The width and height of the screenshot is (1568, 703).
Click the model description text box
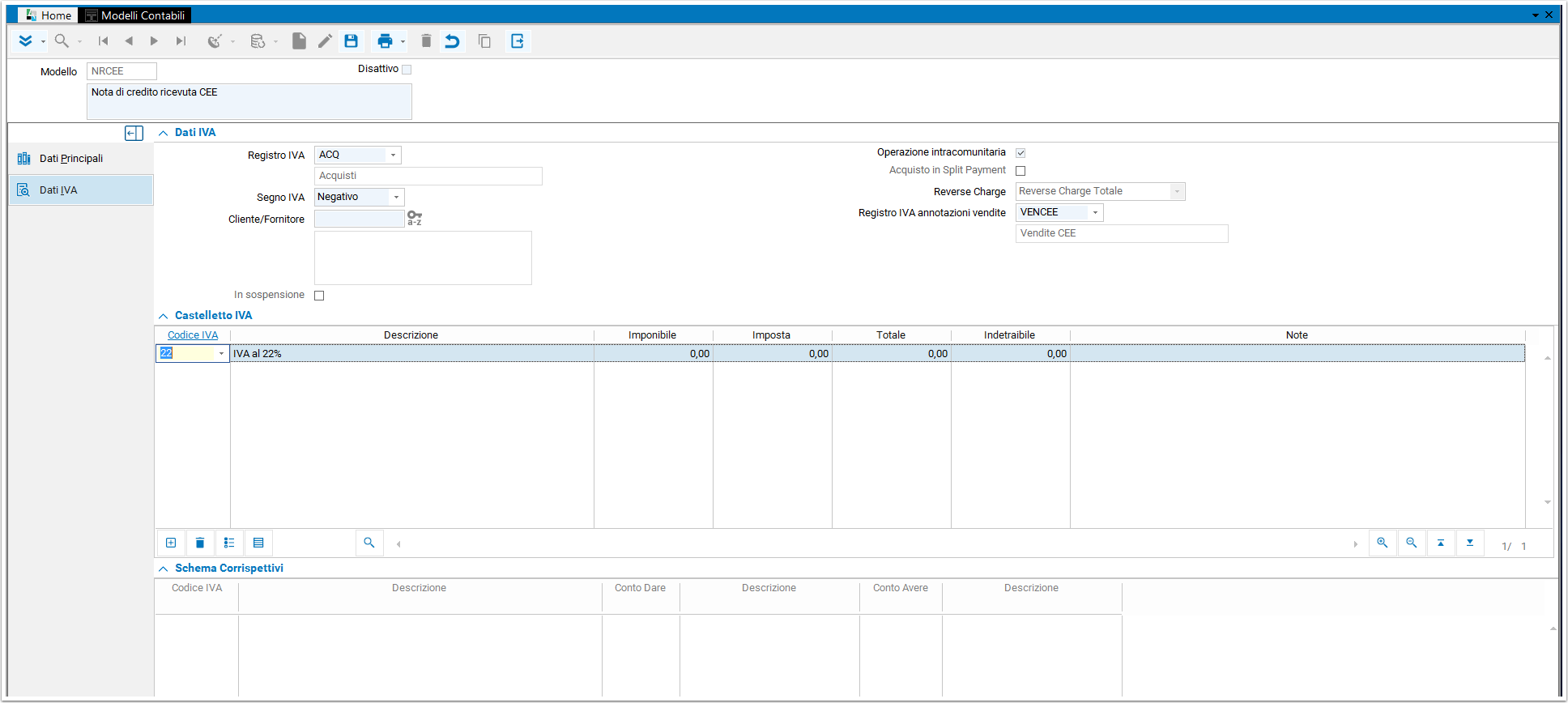[x=249, y=102]
